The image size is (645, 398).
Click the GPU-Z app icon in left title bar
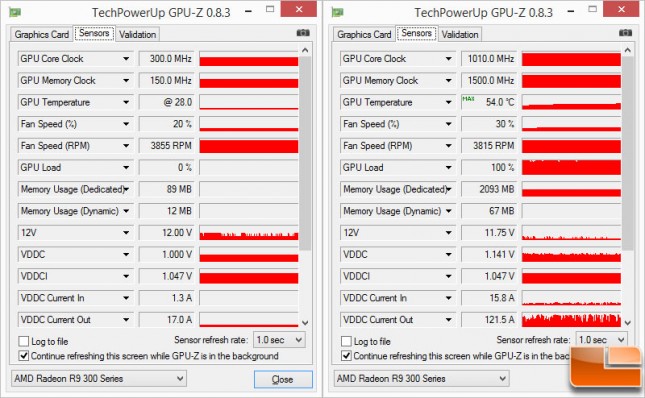(x=15, y=12)
